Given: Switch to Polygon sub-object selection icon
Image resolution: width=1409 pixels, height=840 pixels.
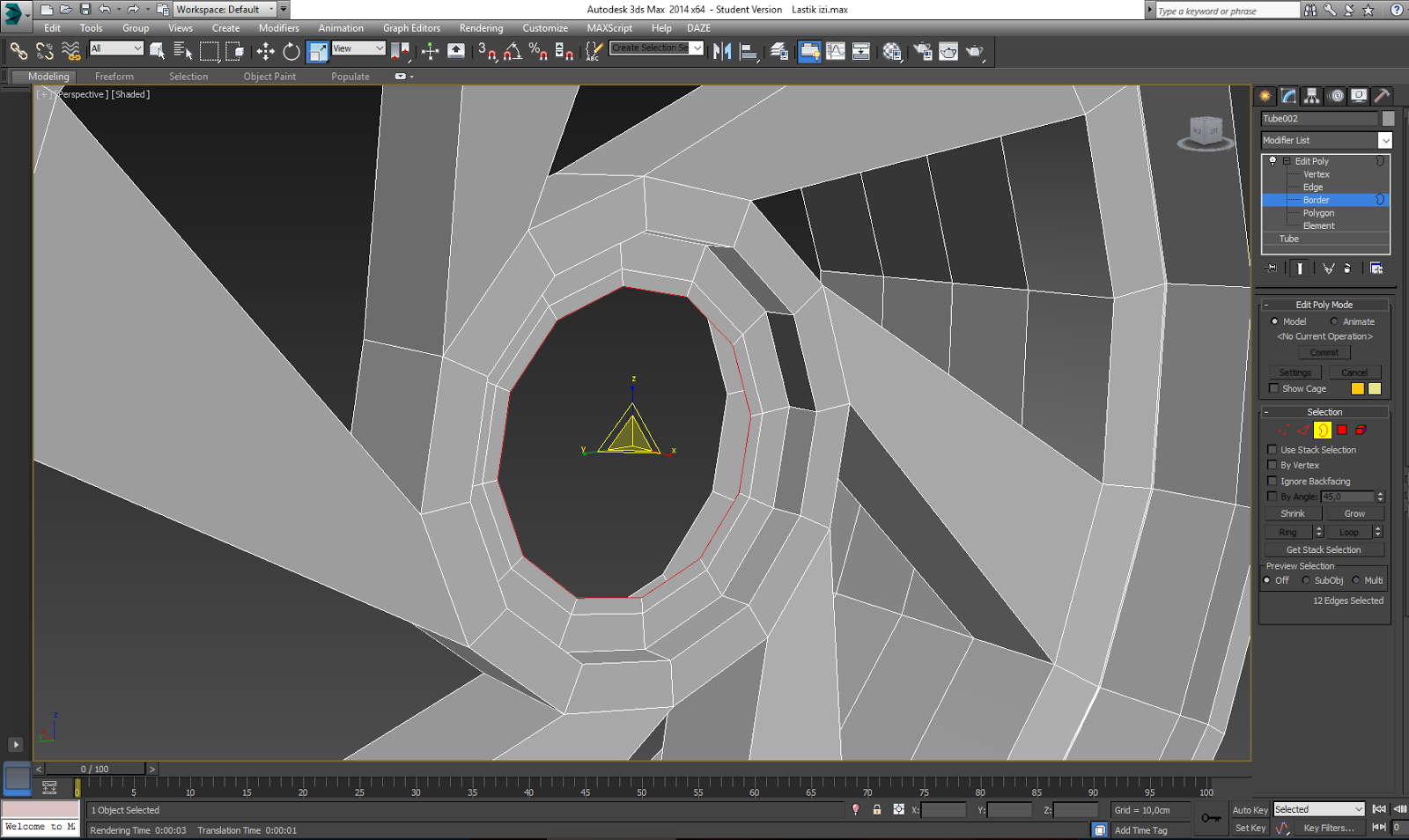Looking at the screenshot, I should 1342,431.
